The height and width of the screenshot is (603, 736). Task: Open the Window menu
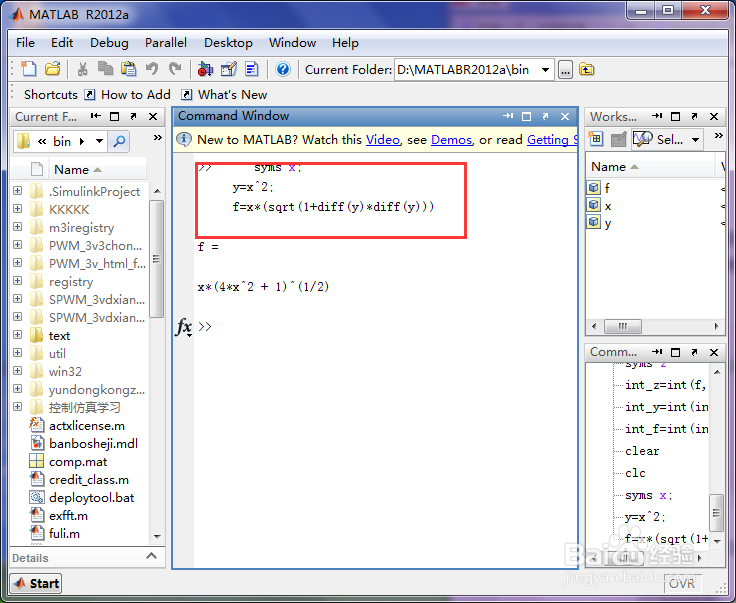click(292, 43)
